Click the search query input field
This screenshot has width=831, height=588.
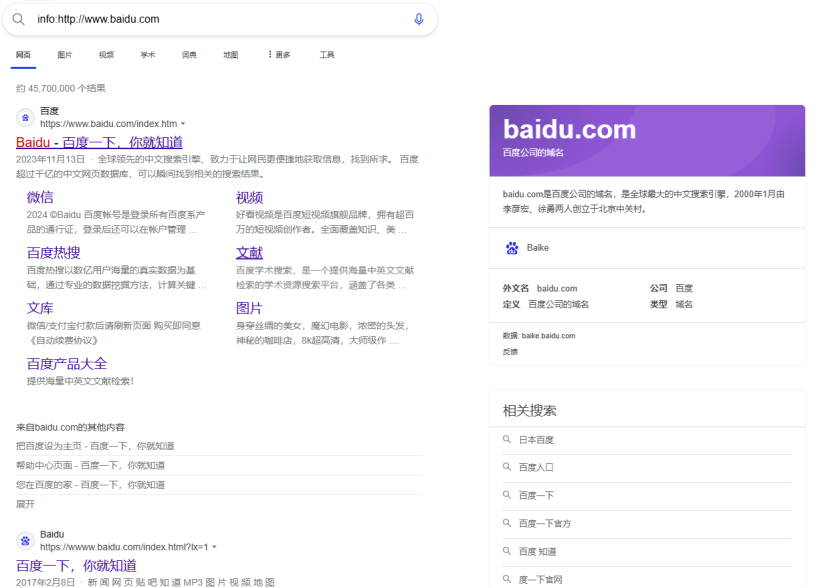pyautogui.click(x=220, y=20)
